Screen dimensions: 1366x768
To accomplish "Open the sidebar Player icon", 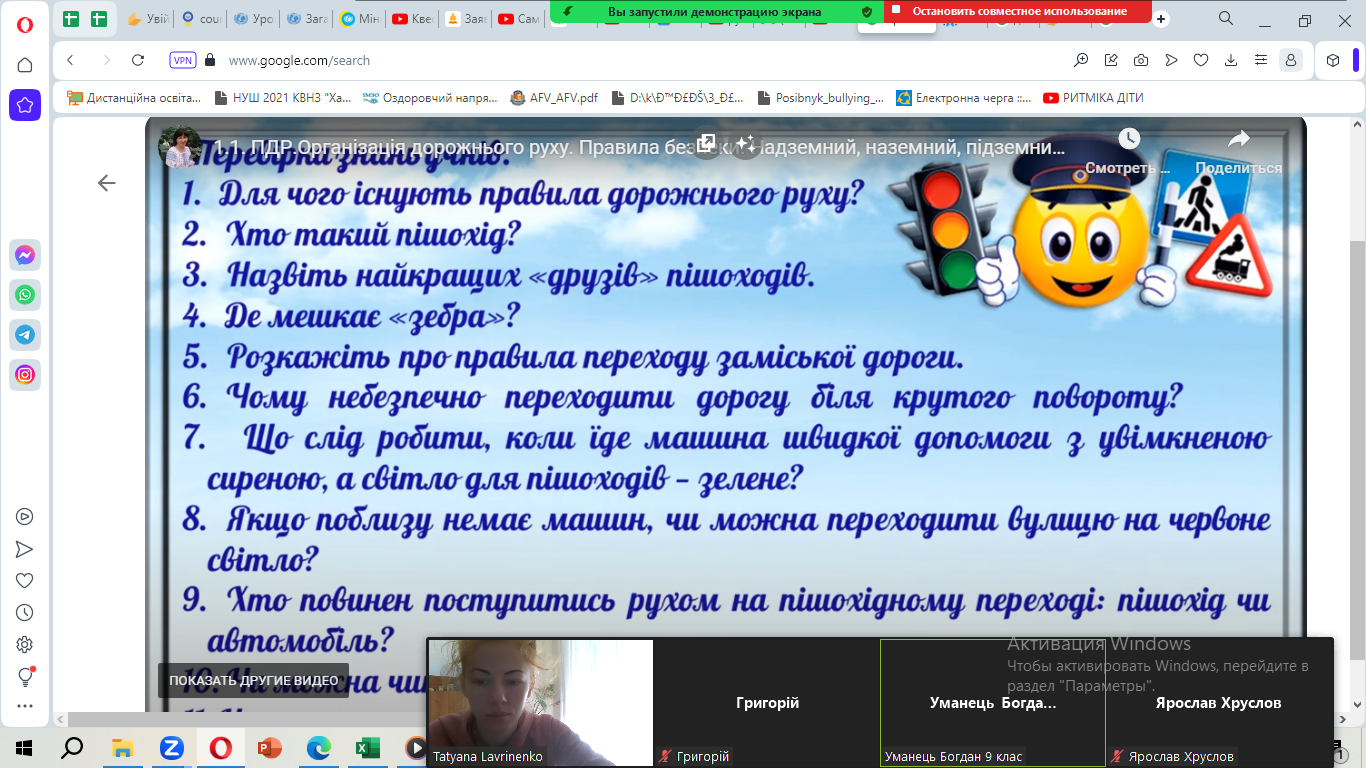I will point(25,517).
